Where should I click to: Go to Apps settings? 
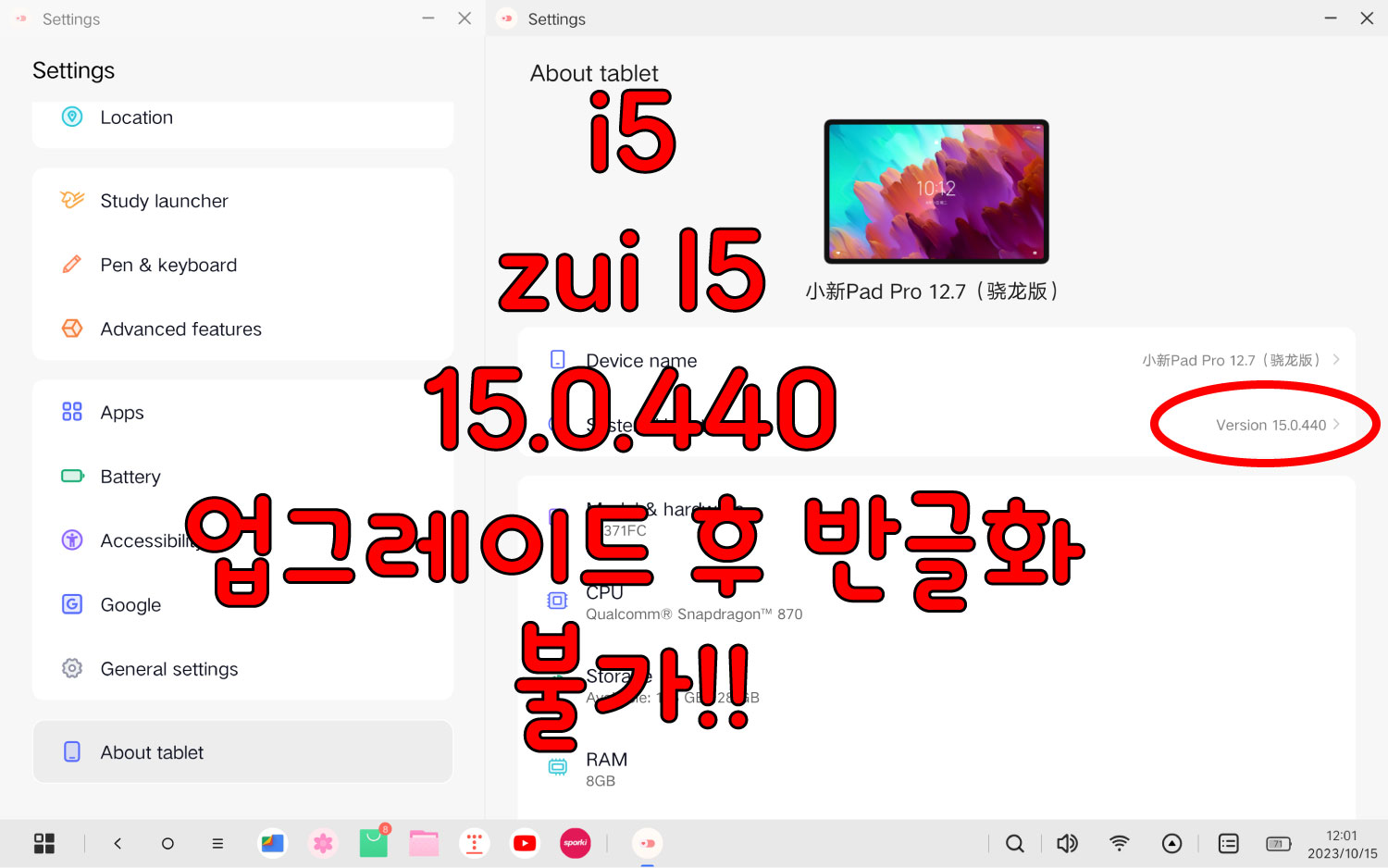click(x=242, y=412)
